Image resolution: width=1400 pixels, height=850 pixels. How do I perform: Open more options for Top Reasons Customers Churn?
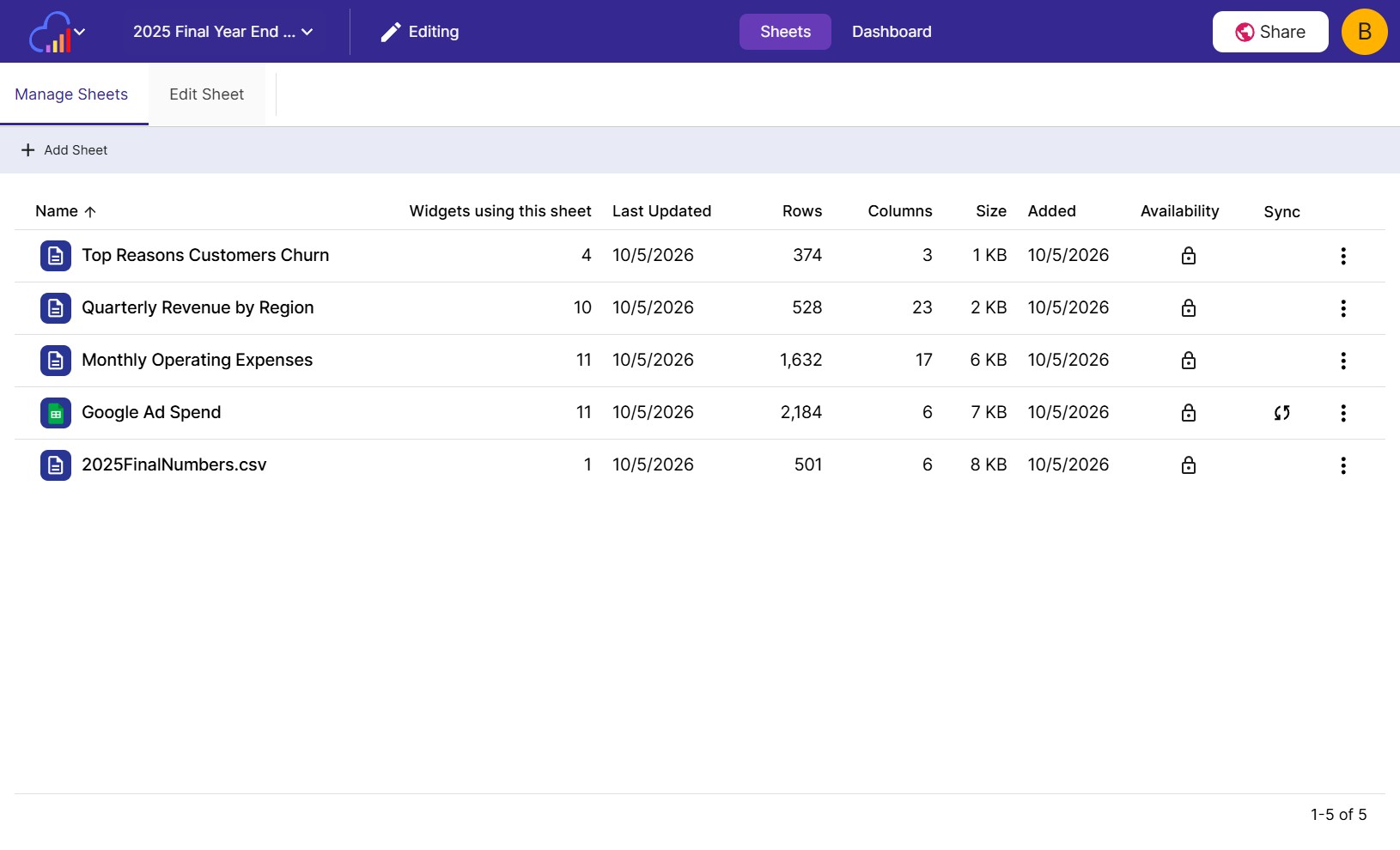tap(1343, 256)
